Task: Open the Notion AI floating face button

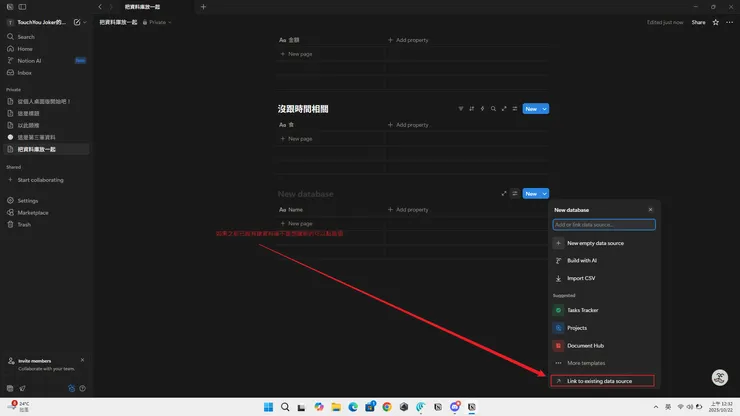Action: click(720, 377)
